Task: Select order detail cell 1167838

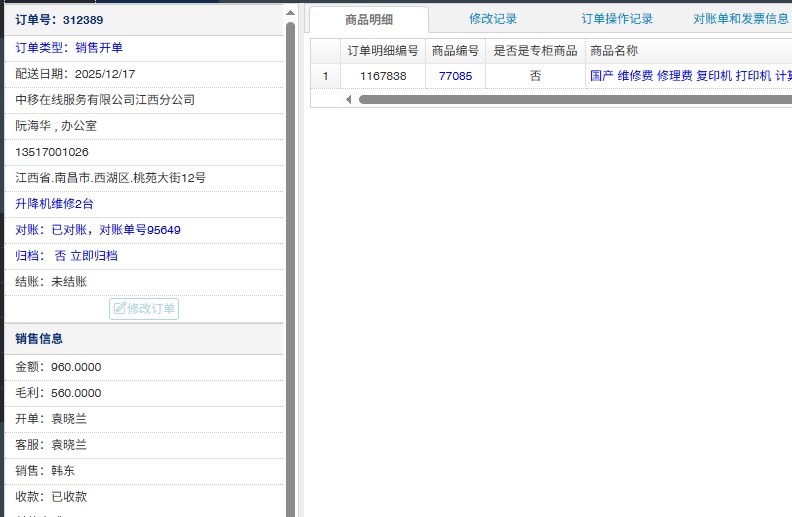Action: (x=383, y=76)
